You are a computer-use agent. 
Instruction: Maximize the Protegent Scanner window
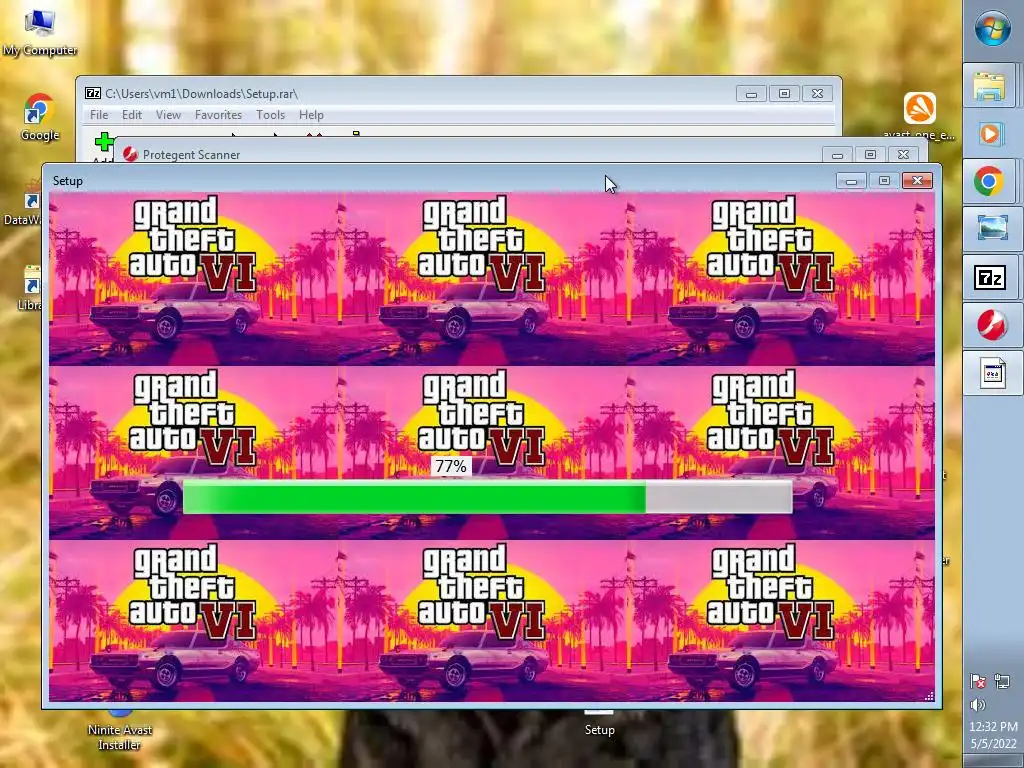[x=870, y=155]
